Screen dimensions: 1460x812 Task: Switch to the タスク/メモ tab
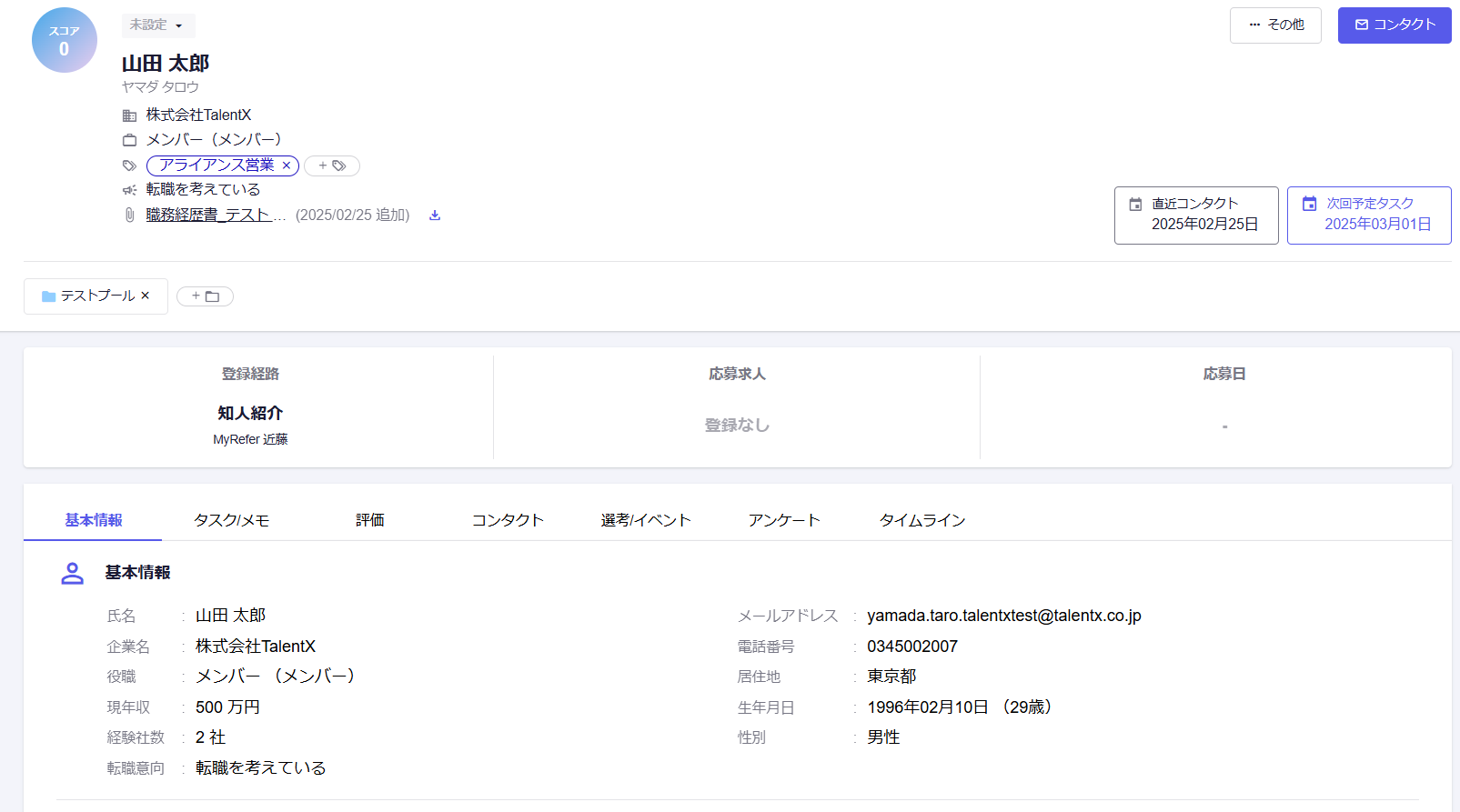coord(231,520)
